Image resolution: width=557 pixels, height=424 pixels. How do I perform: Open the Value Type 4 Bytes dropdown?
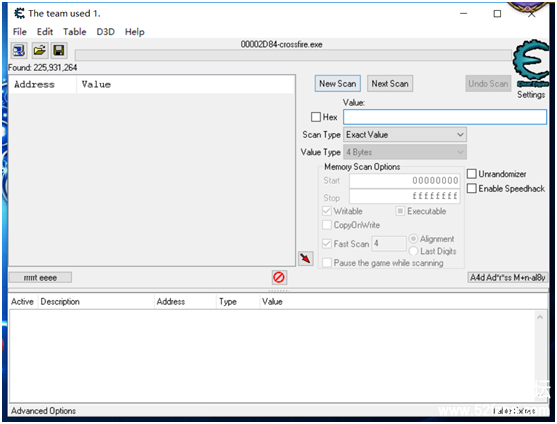(405, 152)
